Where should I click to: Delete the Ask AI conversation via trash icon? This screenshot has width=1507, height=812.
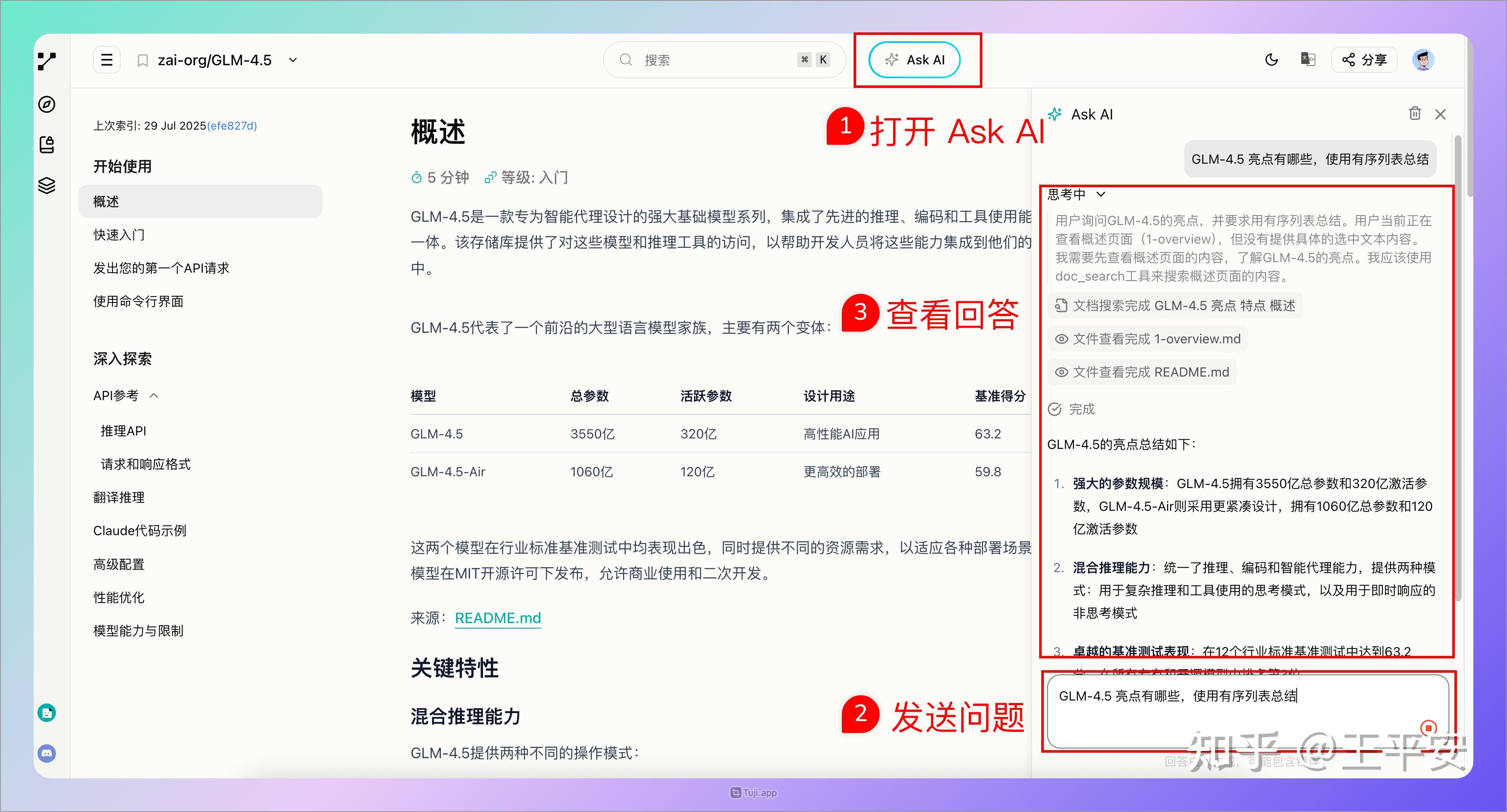(1415, 114)
